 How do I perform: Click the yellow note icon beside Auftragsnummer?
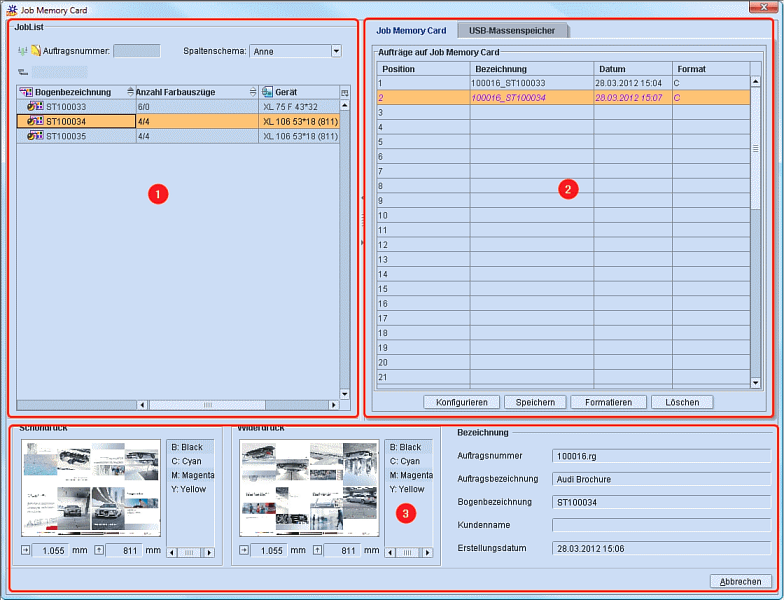[36, 50]
